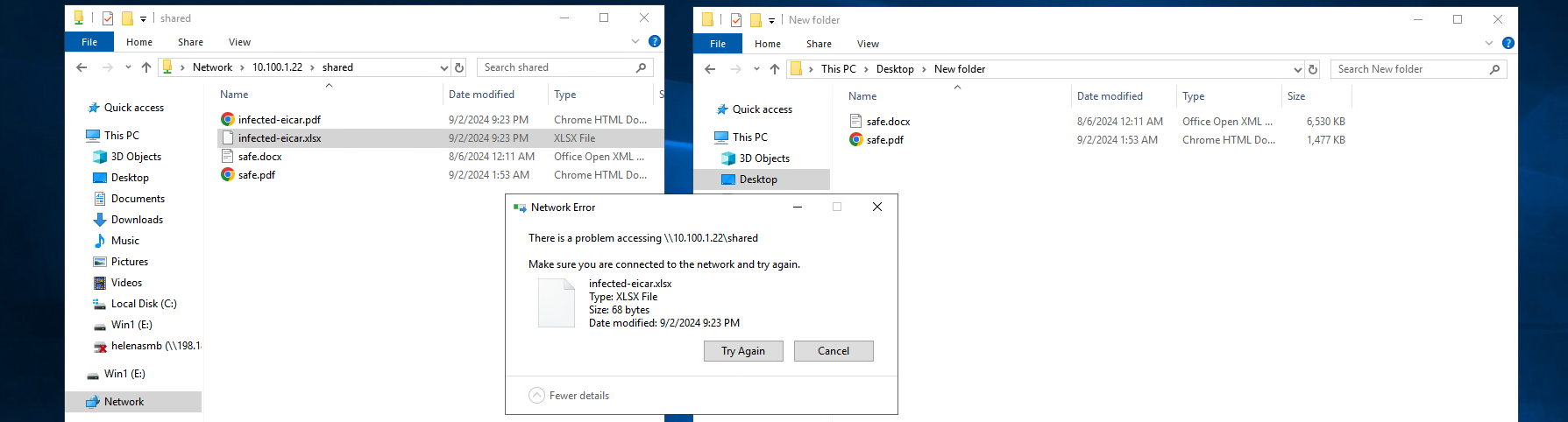1568x422 pixels.
Task: Open File menu in shared window
Action: [x=89, y=42]
